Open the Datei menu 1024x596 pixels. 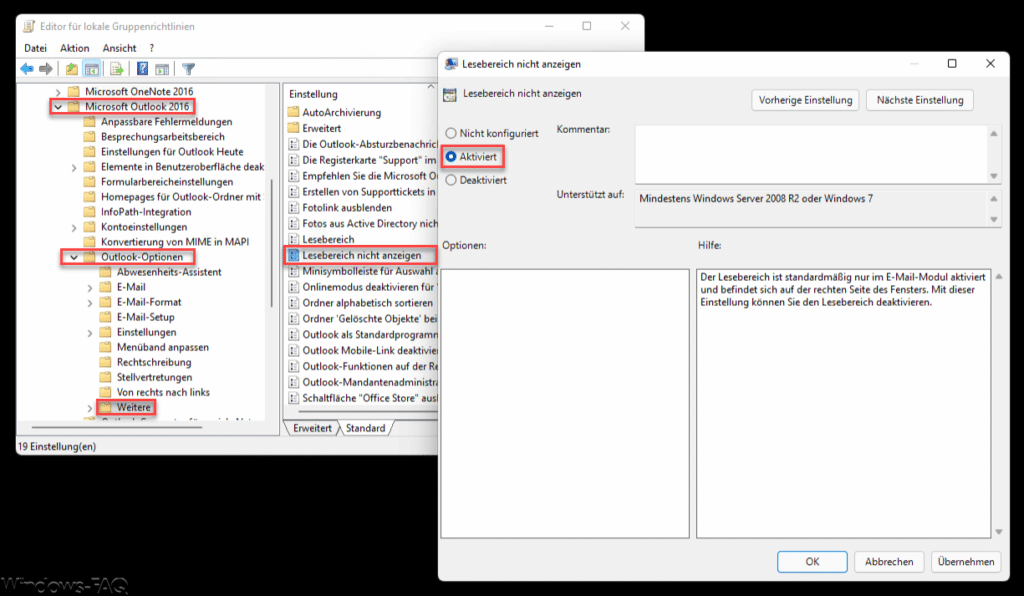tap(35, 48)
